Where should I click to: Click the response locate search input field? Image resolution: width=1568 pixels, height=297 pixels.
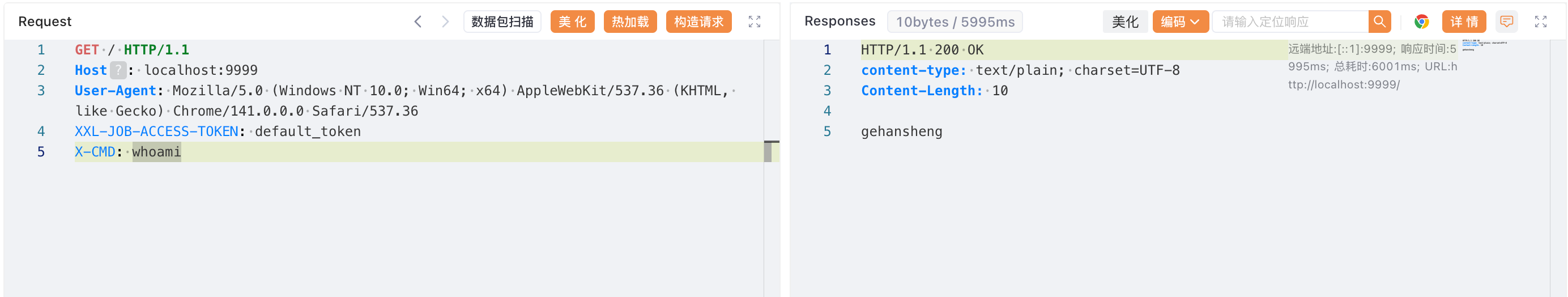pos(1290,22)
